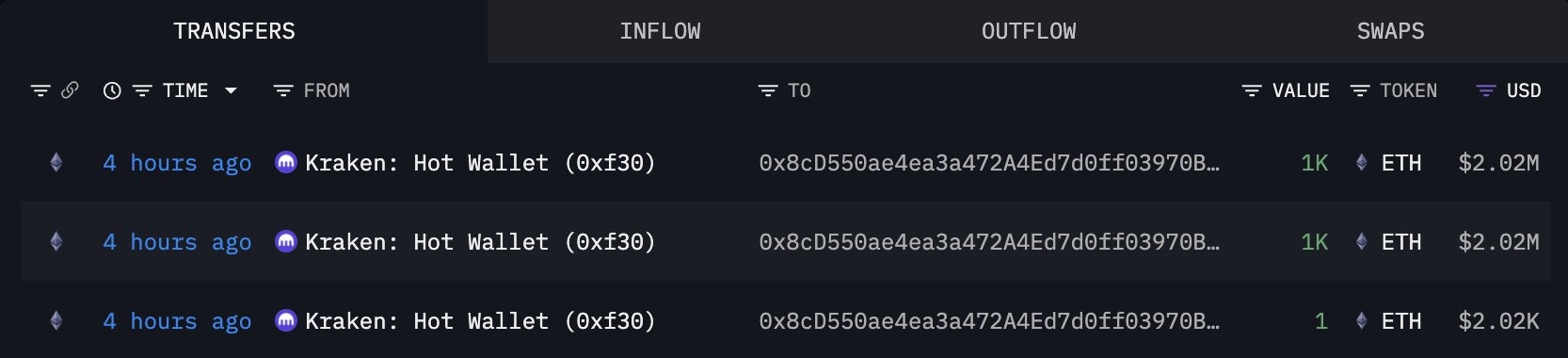Click ETH token icon in third row
This screenshot has width=1568, height=358.
(x=1361, y=321)
